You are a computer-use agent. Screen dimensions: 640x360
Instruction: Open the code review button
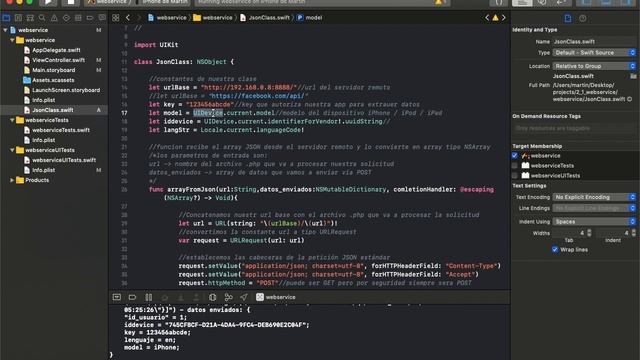pos(499,2)
